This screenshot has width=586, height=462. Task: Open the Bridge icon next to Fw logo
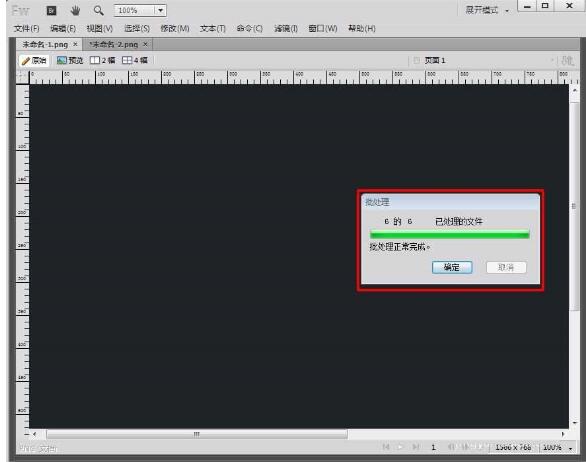pos(51,10)
